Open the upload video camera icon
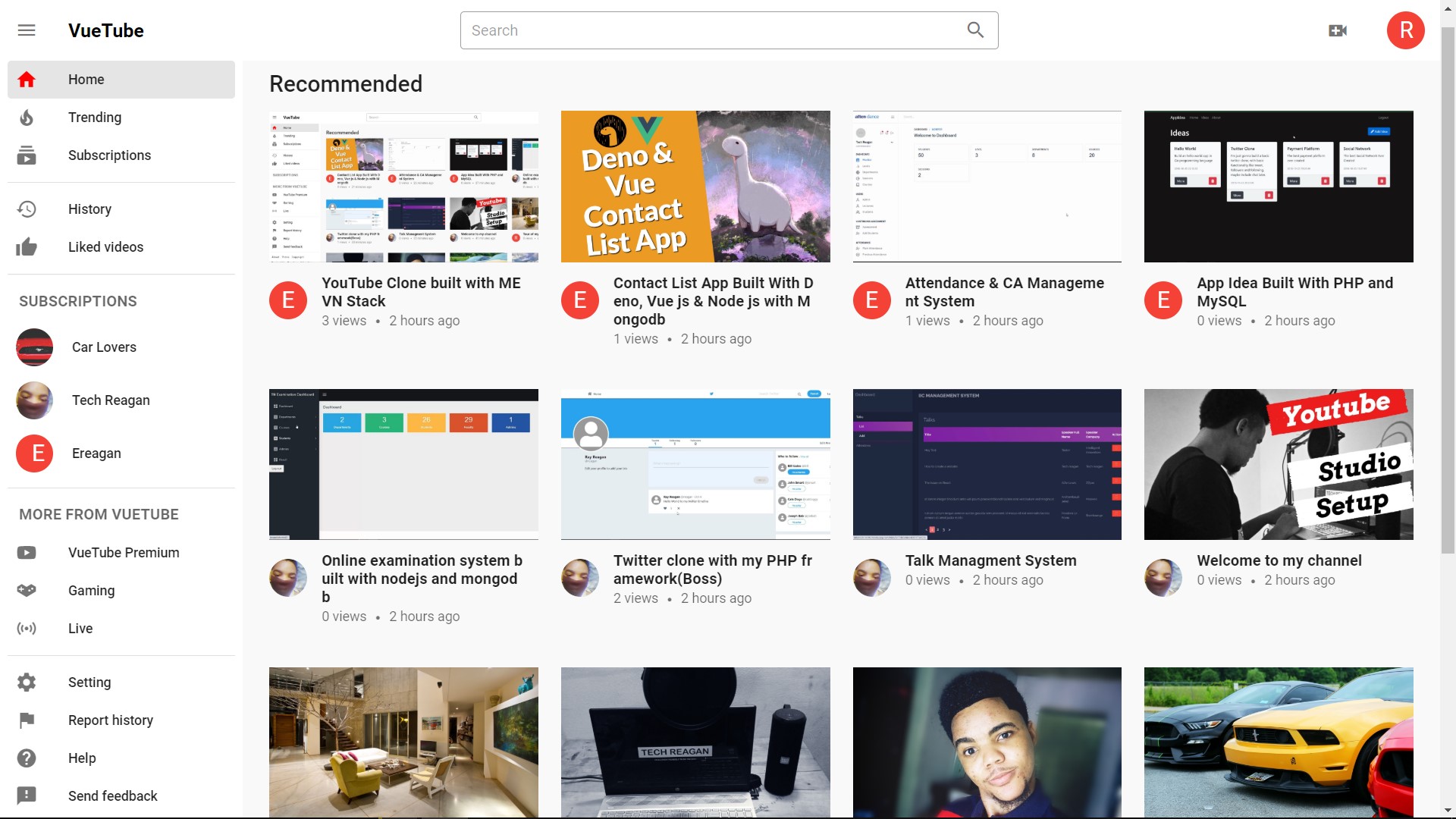Screen dimensions: 1456x819 [1338, 30]
